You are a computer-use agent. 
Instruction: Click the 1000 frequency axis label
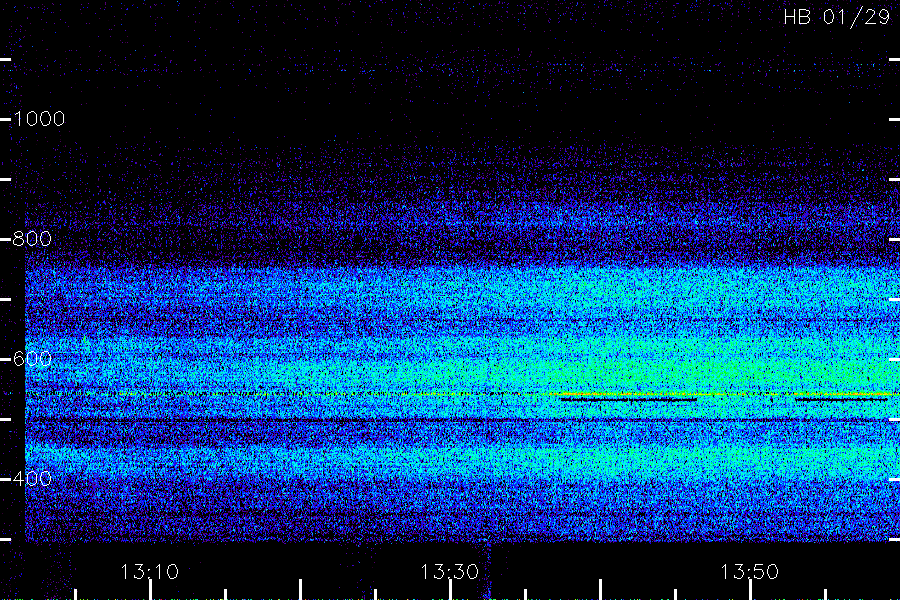pyautogui.click(x=38, y=119)
